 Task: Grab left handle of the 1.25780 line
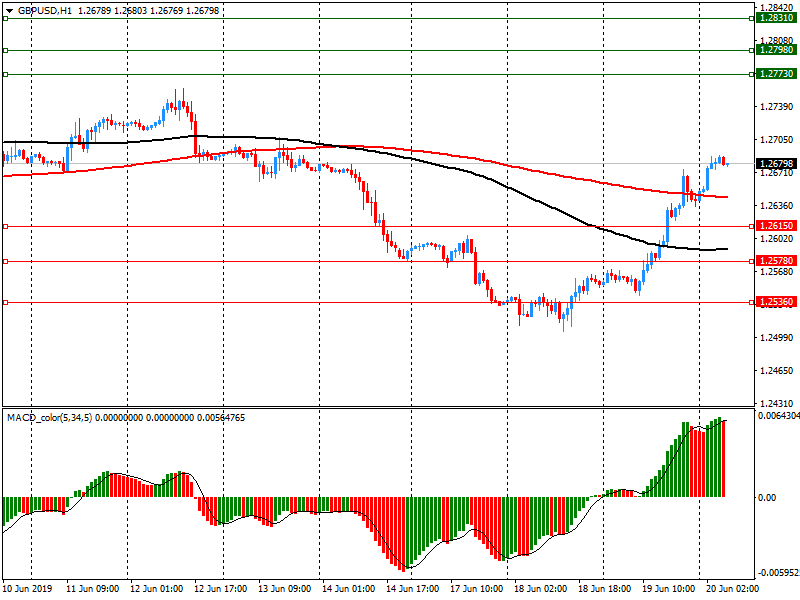pos(6,261)
